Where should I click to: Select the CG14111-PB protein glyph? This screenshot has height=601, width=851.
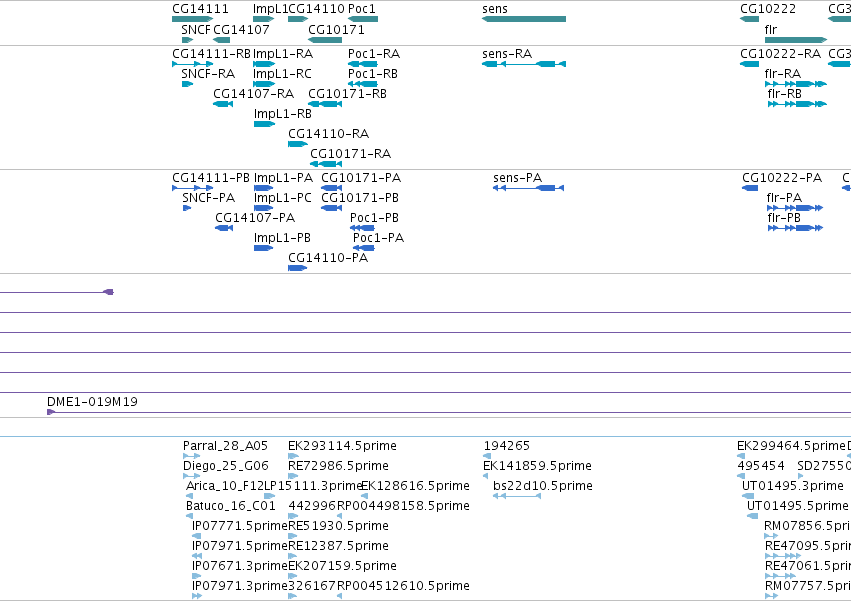pyautogui.click(x=192, y=188)
